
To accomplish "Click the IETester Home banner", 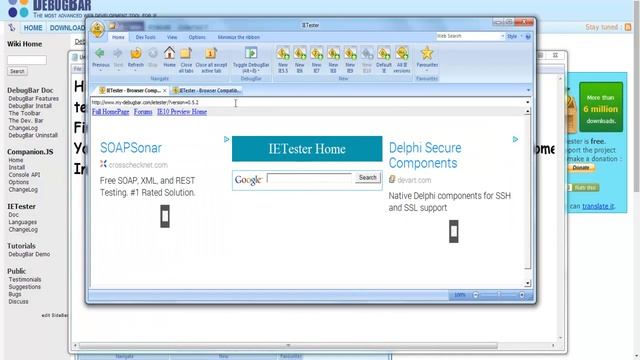I will click(x=307, y=149).
